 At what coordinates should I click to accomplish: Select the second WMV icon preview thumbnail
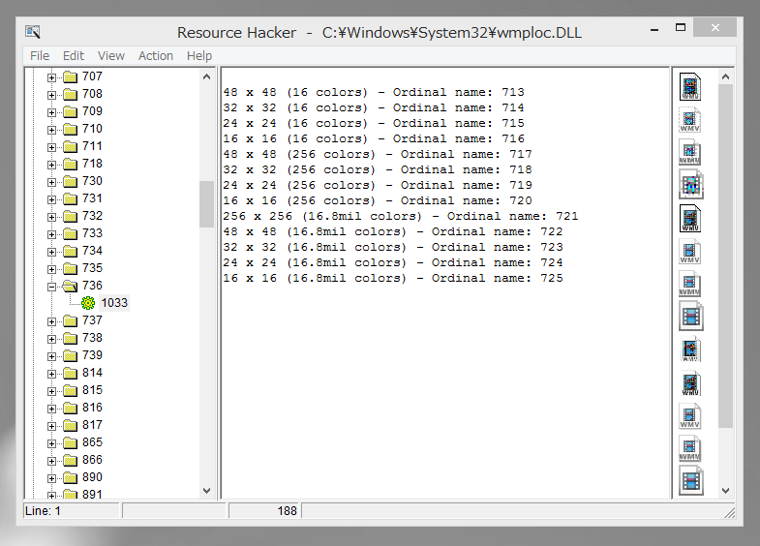click(690, 120)
